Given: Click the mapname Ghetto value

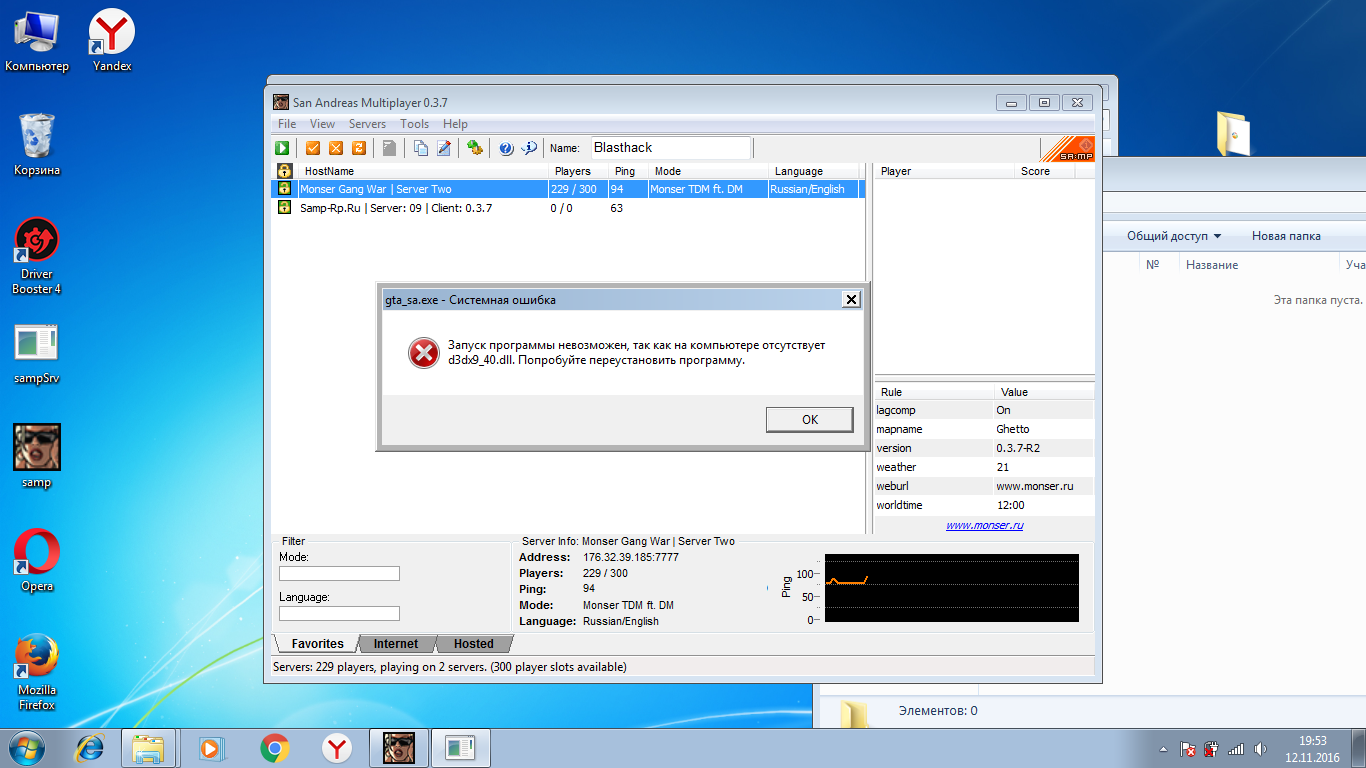Looking at the screenshot, I should (1013, 429).
